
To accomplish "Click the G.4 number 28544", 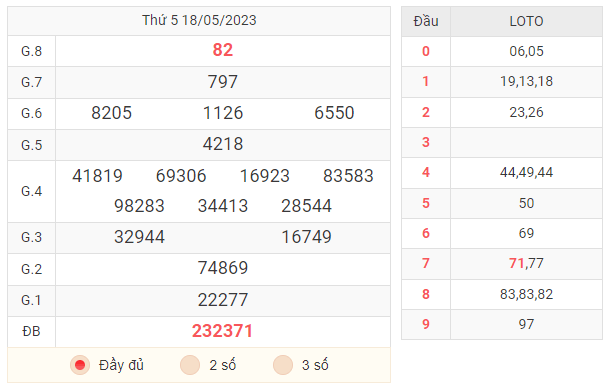I will [306, 206].
